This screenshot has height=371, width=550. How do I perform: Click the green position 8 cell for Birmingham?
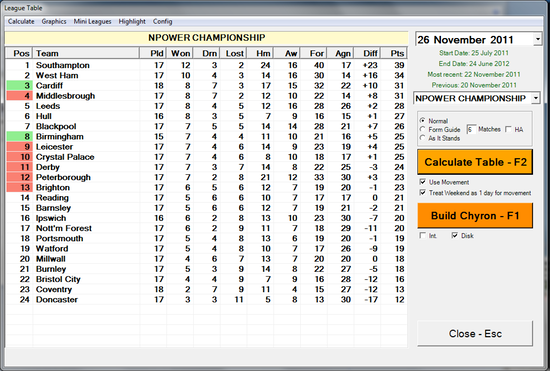tap(19, 136)
